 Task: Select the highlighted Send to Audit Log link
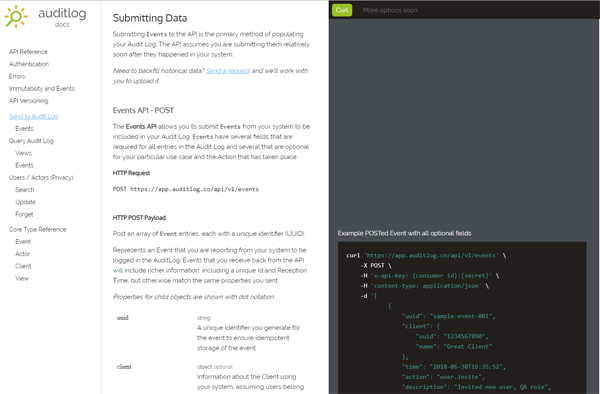click(34, 116)
